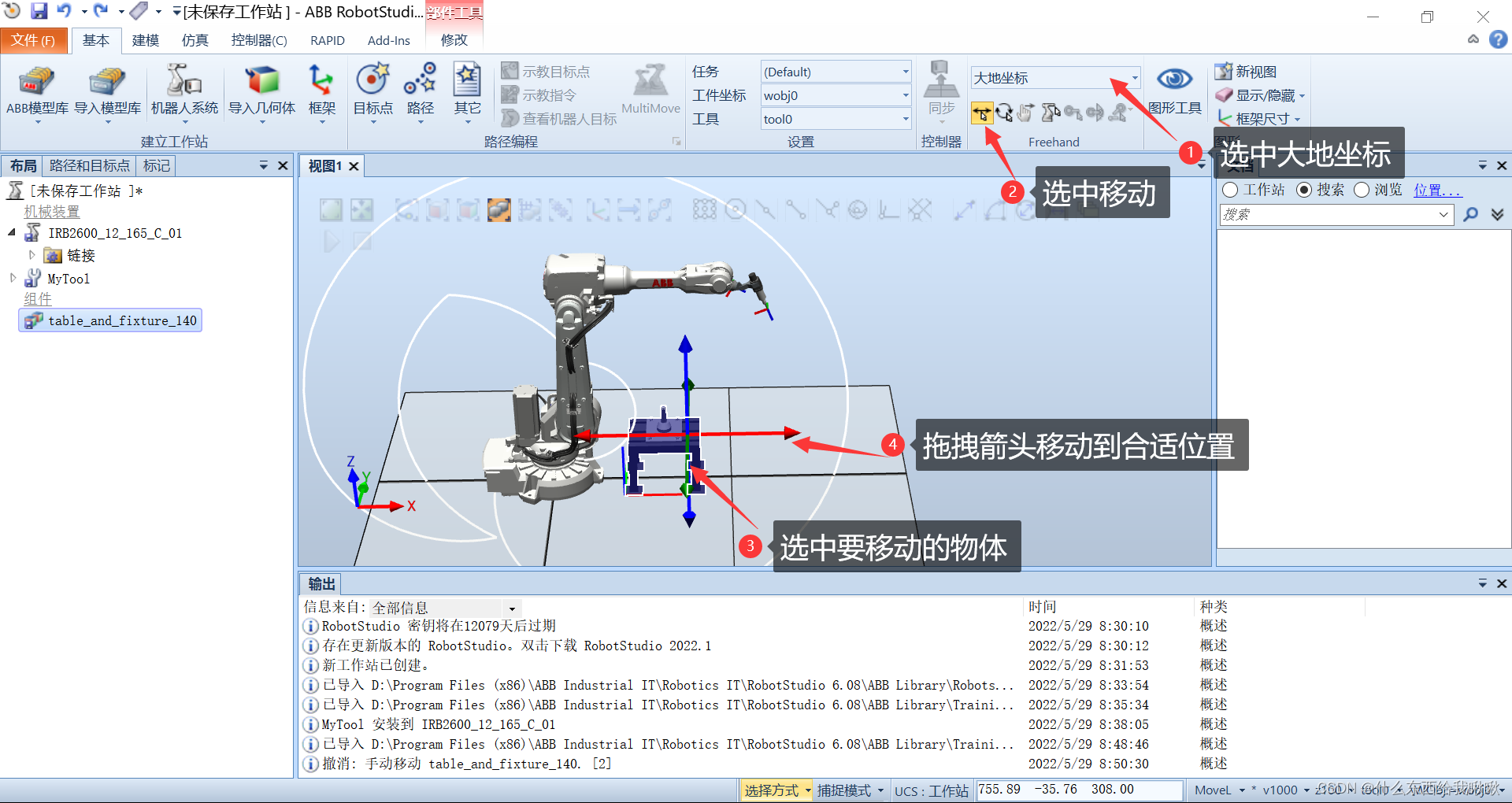This screenshot has height=803, width=1512.
Task: Open the 捕捉模式 status bar dropdown
Action: tap(850, 790)
